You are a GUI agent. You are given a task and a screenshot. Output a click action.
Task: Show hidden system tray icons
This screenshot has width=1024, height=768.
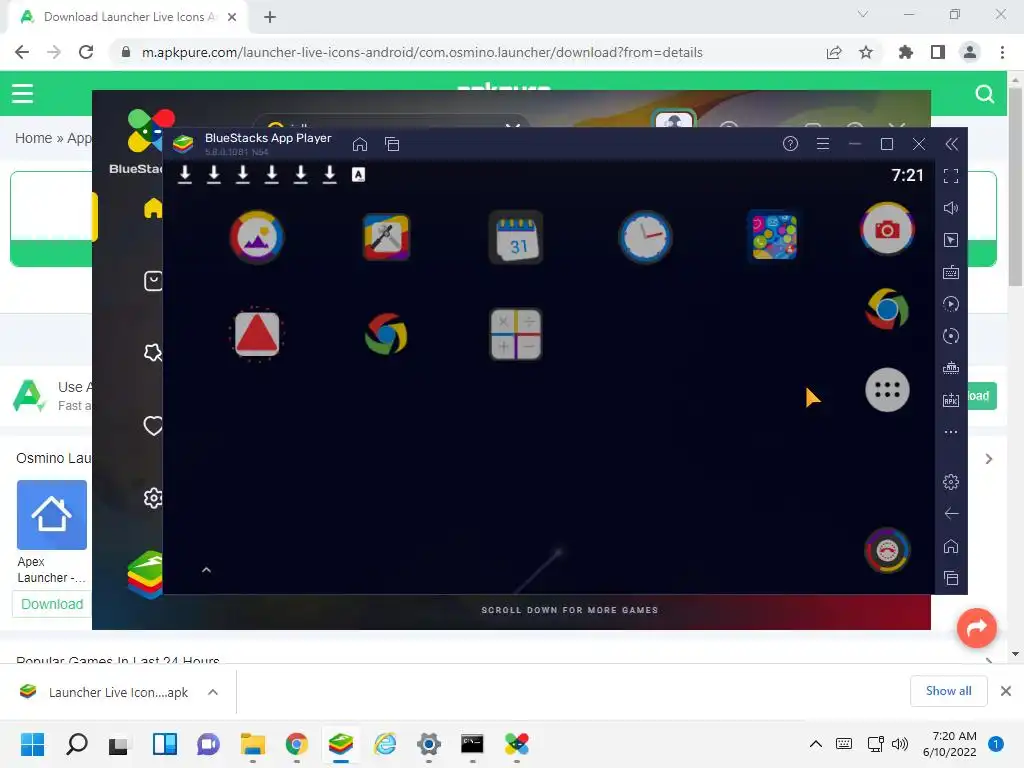click(x=816, y=744)
